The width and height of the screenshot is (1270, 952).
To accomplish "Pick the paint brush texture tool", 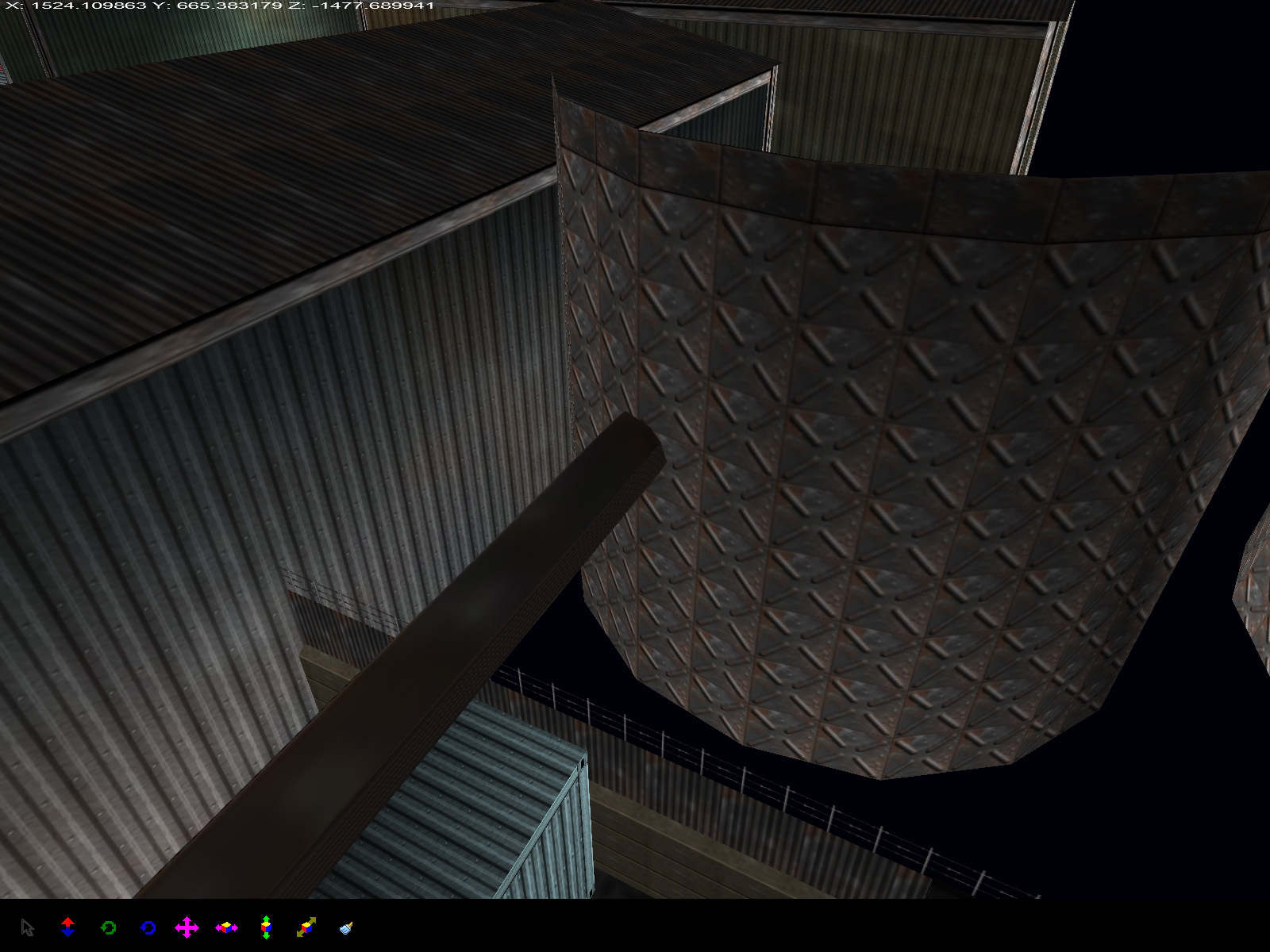I will coord(346,927).
